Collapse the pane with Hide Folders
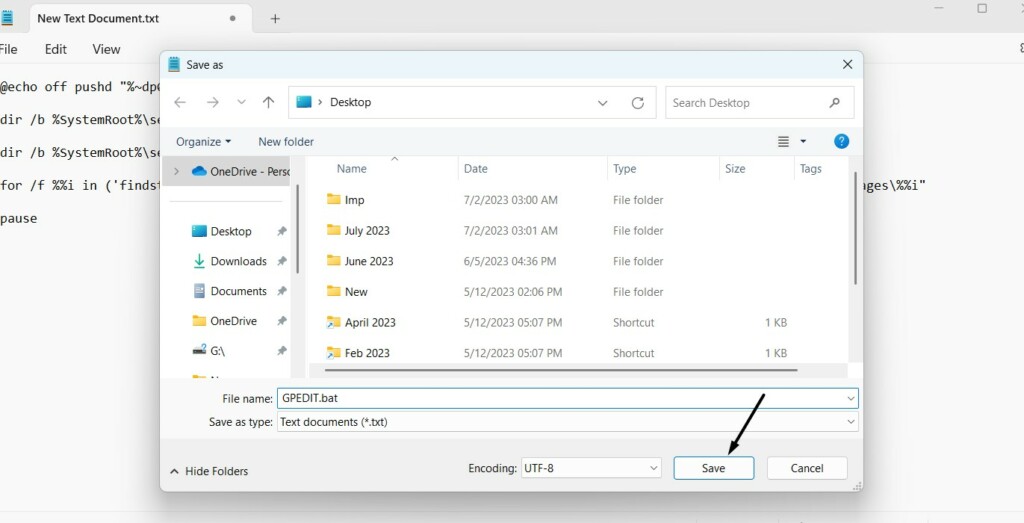Screen dimensions: 1024x523 208,471
